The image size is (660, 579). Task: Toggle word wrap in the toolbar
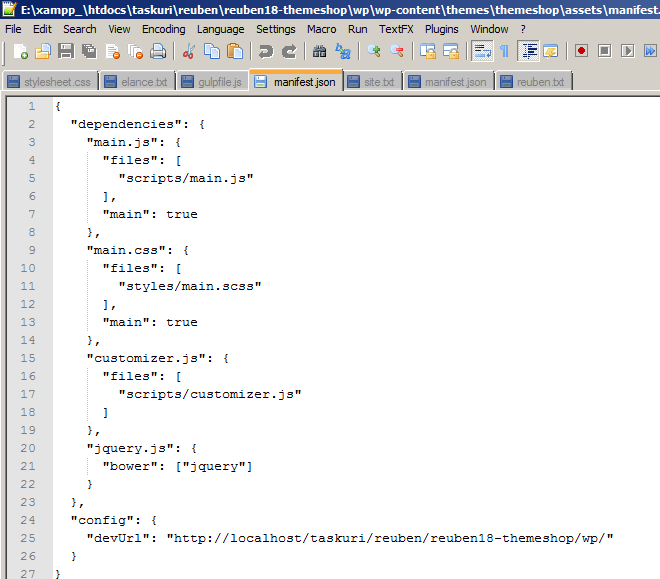[482, 51]
